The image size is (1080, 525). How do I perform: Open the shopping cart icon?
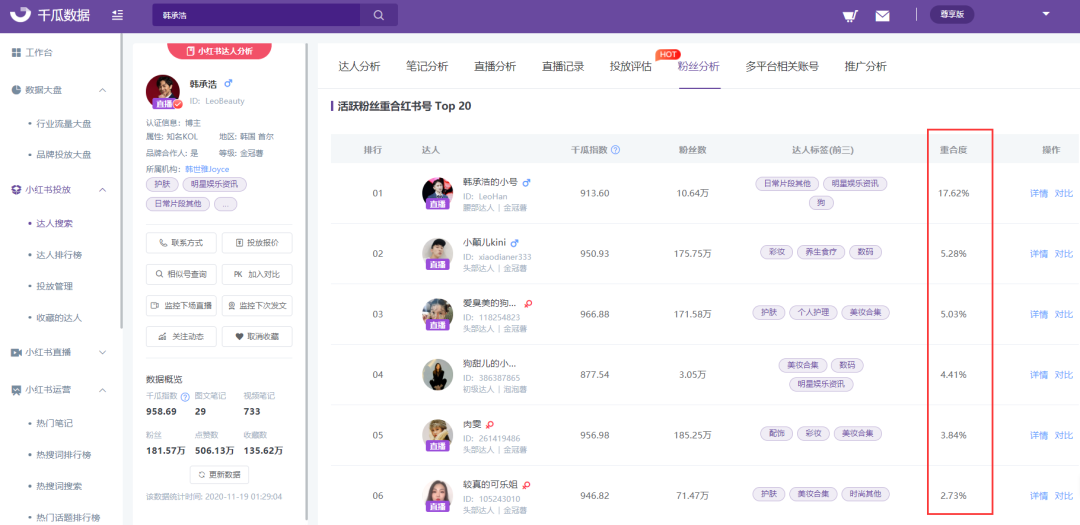point(850,16)
